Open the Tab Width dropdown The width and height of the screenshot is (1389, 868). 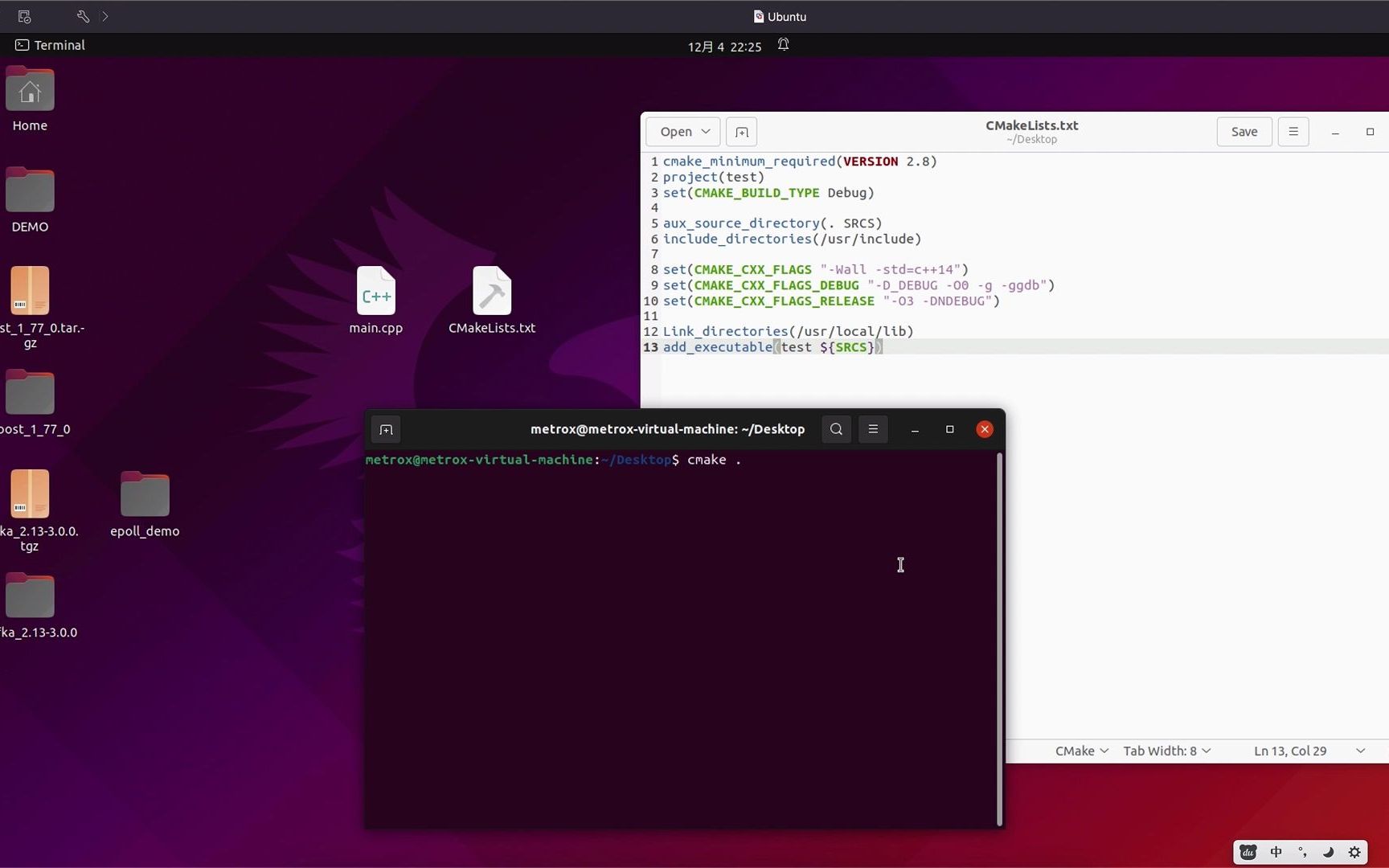coord(1166,751)
